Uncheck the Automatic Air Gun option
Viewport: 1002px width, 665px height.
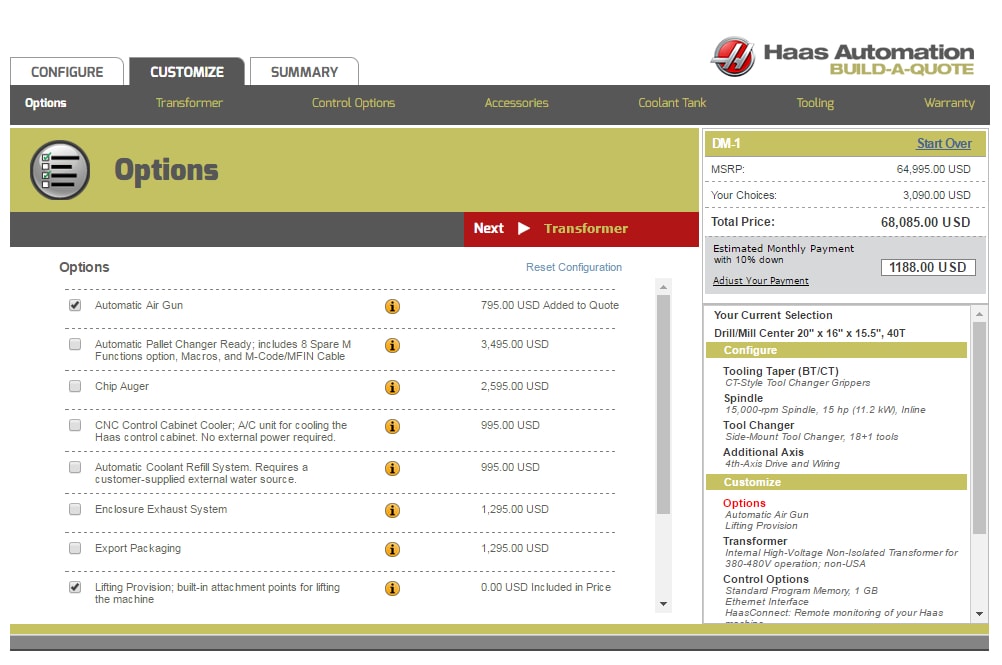click(x=75, y=305)
